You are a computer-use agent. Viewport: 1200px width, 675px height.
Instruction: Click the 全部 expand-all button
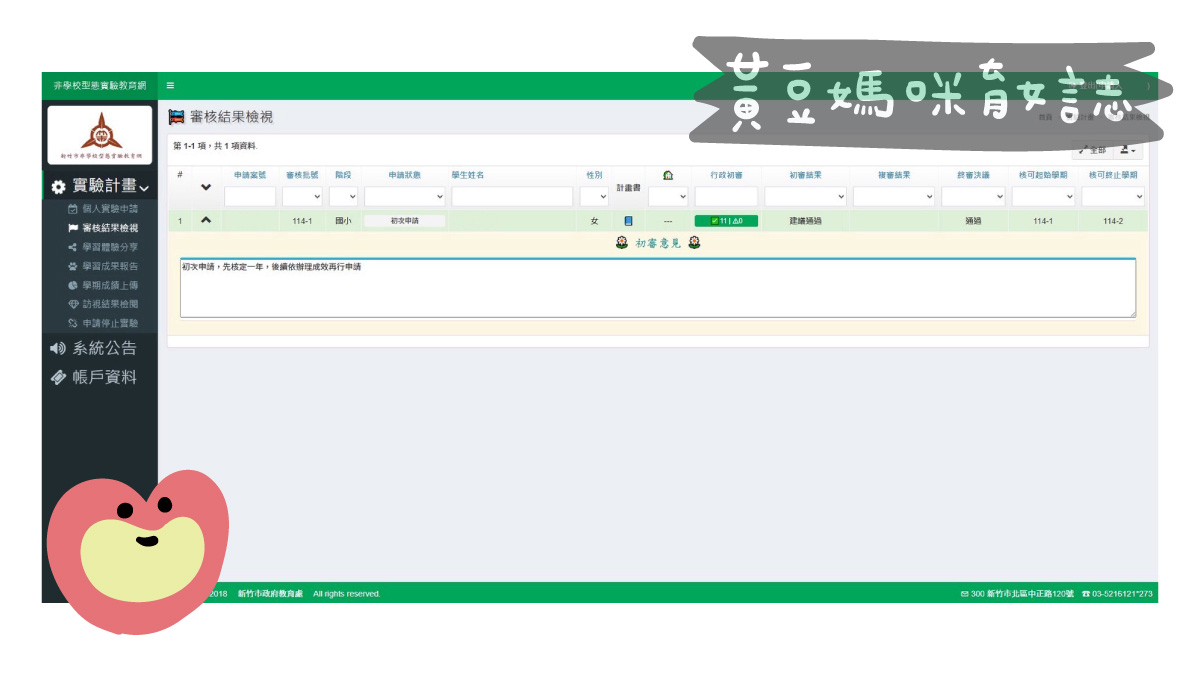pos(1092,150)
